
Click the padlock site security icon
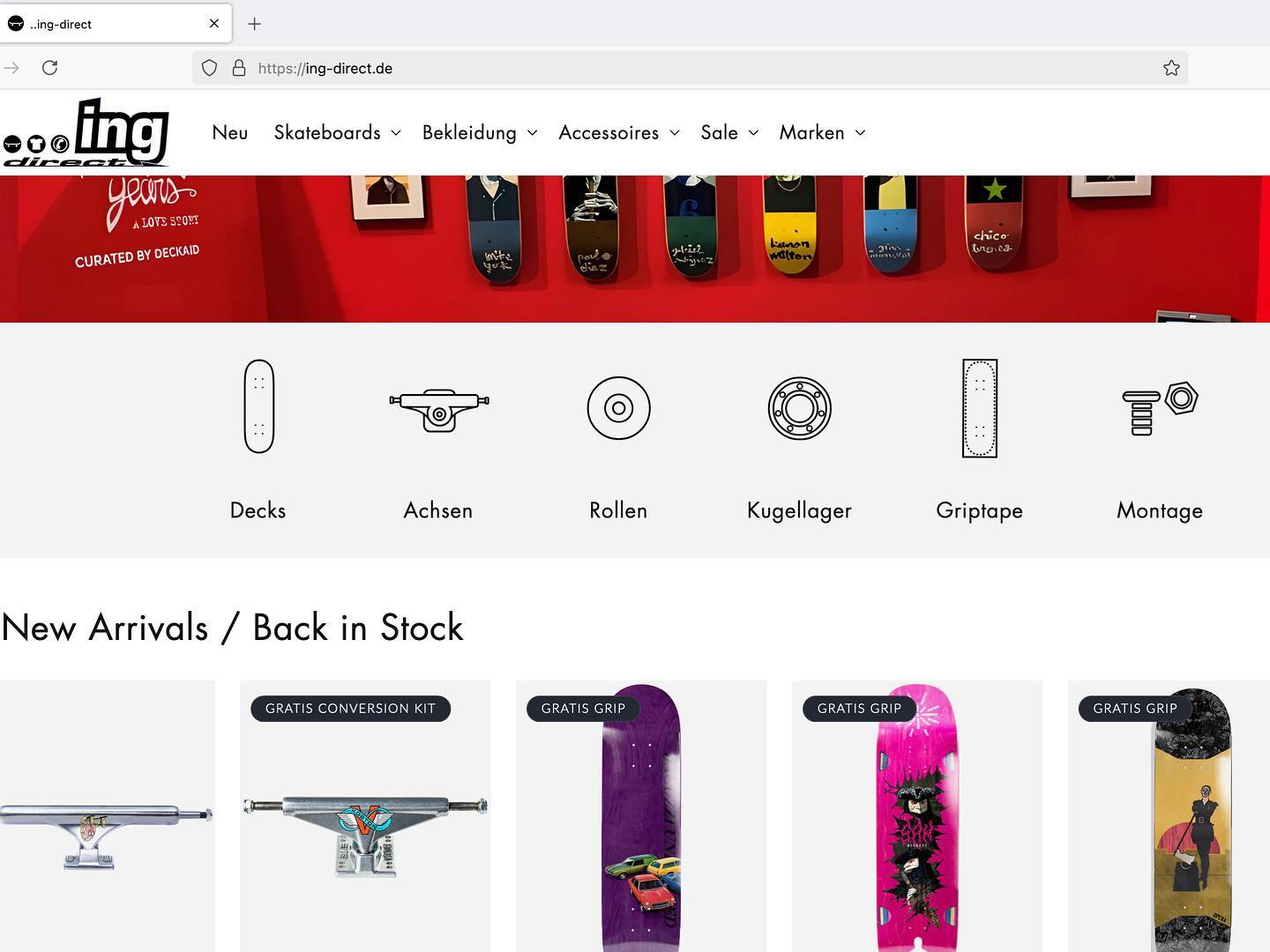pyautogui.click(x=238, y=68)
